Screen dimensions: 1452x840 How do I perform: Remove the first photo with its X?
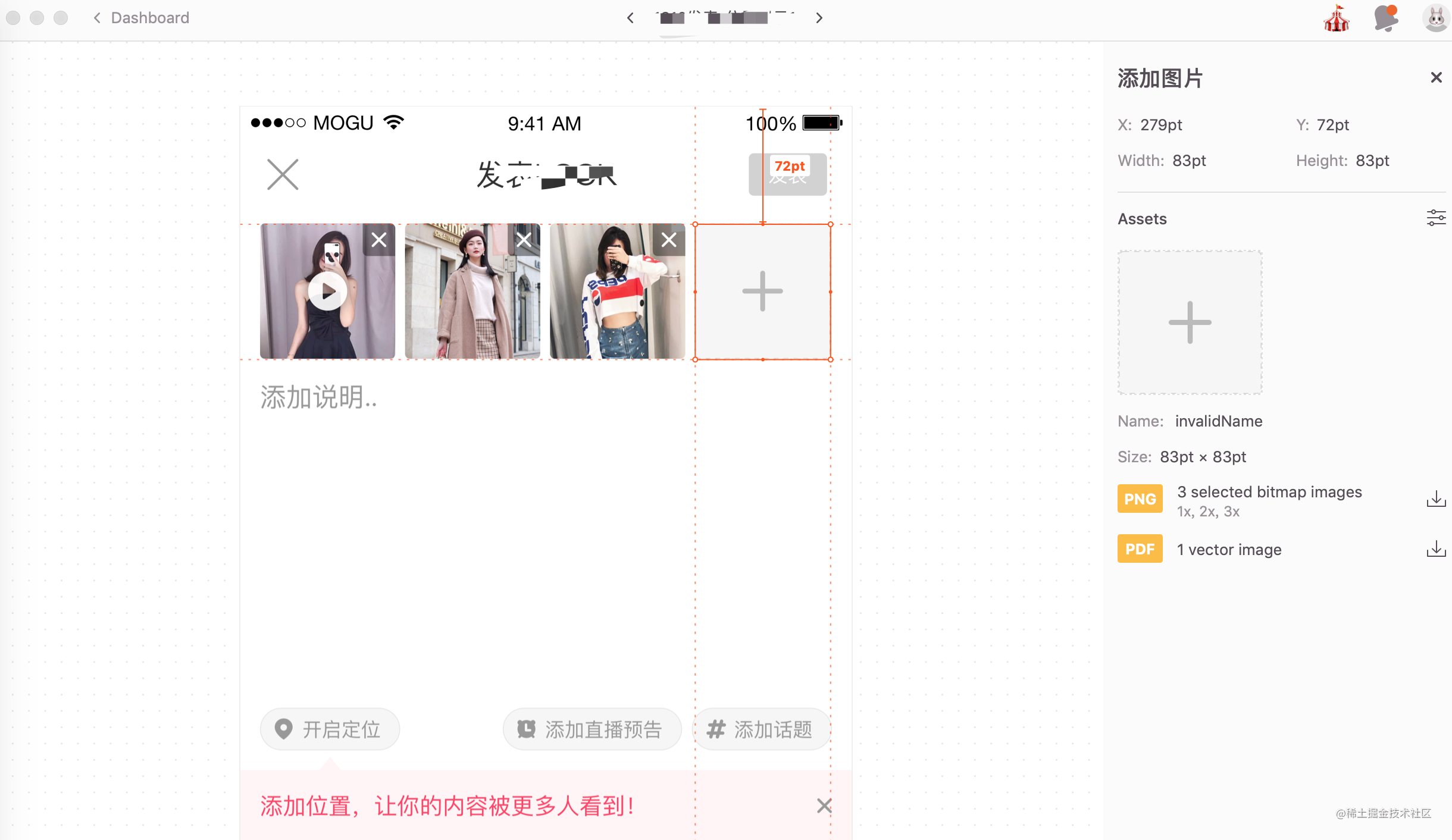(379, 240)
